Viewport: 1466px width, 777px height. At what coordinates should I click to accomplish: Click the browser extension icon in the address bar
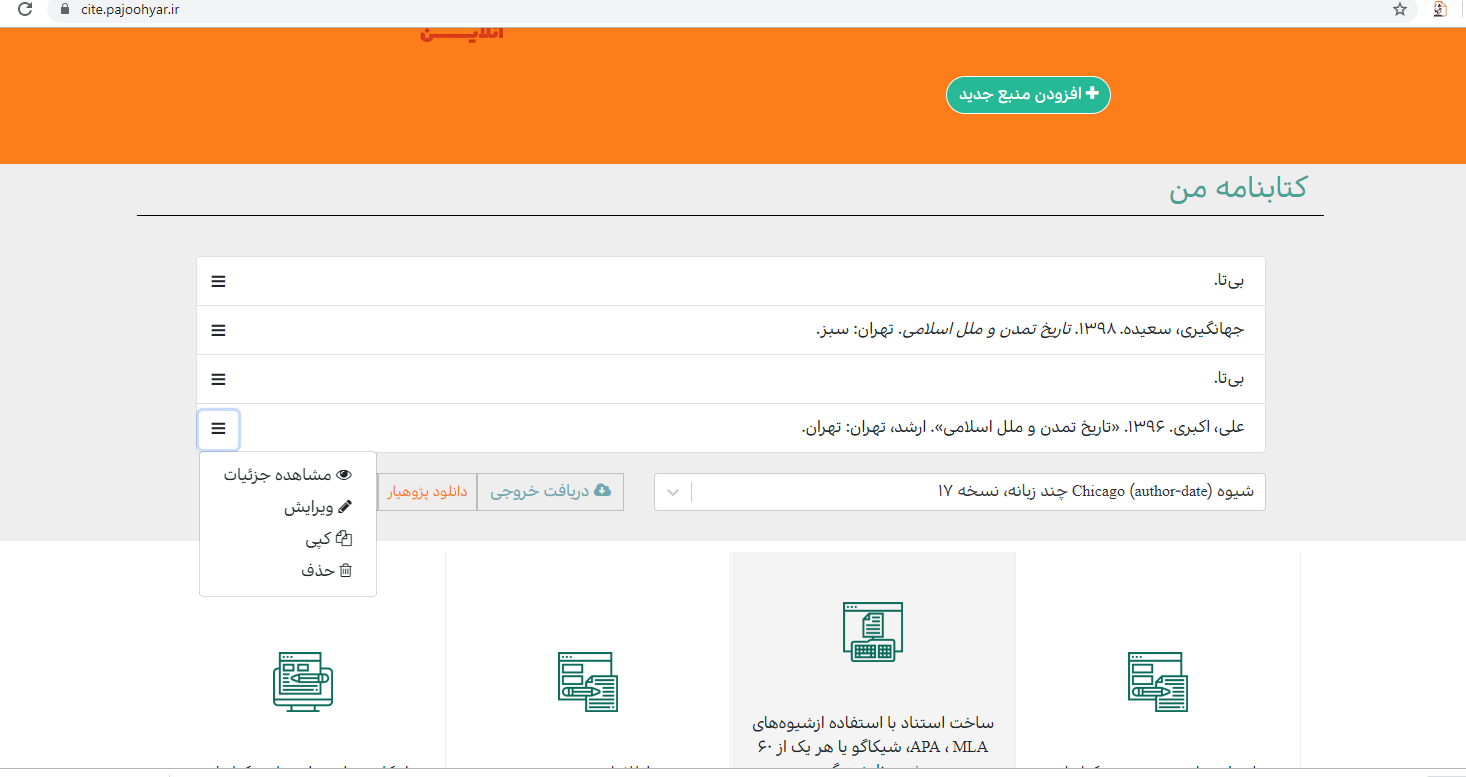click(1440, 10)
